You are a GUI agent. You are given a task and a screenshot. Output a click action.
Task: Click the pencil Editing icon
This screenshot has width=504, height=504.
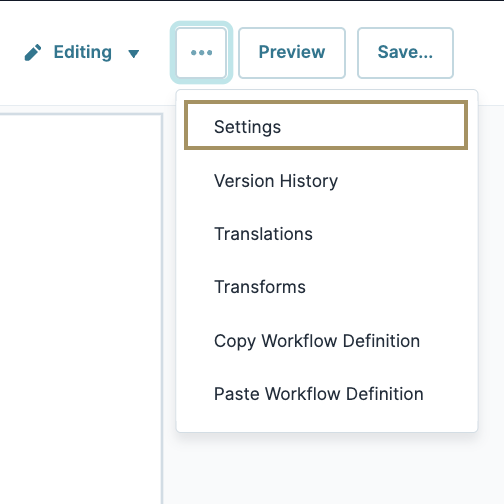(x=33, y=53)
